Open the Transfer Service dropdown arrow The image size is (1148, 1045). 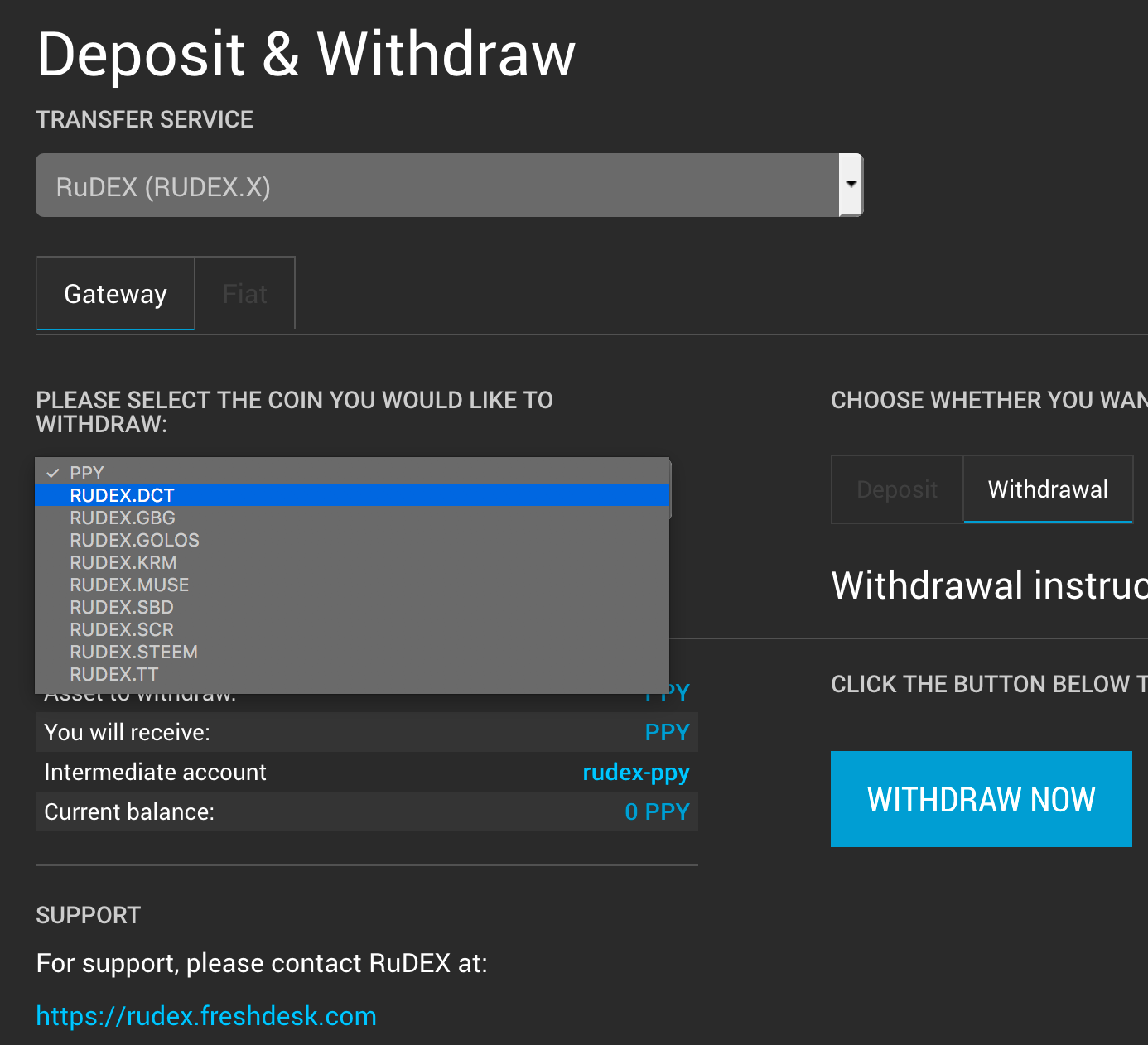[851, 185]
